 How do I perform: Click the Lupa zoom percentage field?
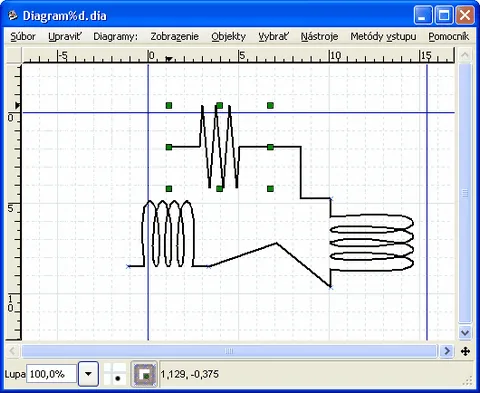pos(52,374)
